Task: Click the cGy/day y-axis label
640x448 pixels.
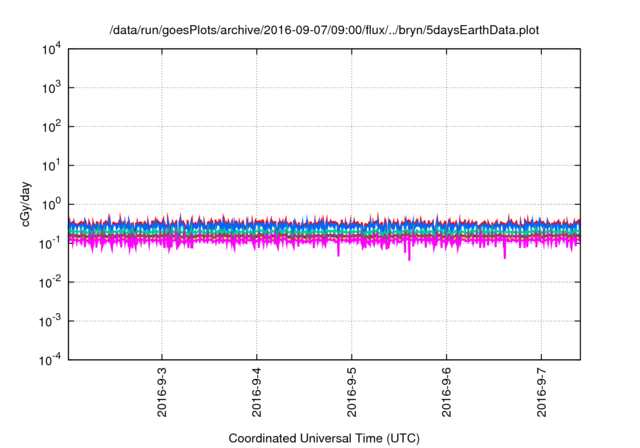Action: click(x=25, y=204)
